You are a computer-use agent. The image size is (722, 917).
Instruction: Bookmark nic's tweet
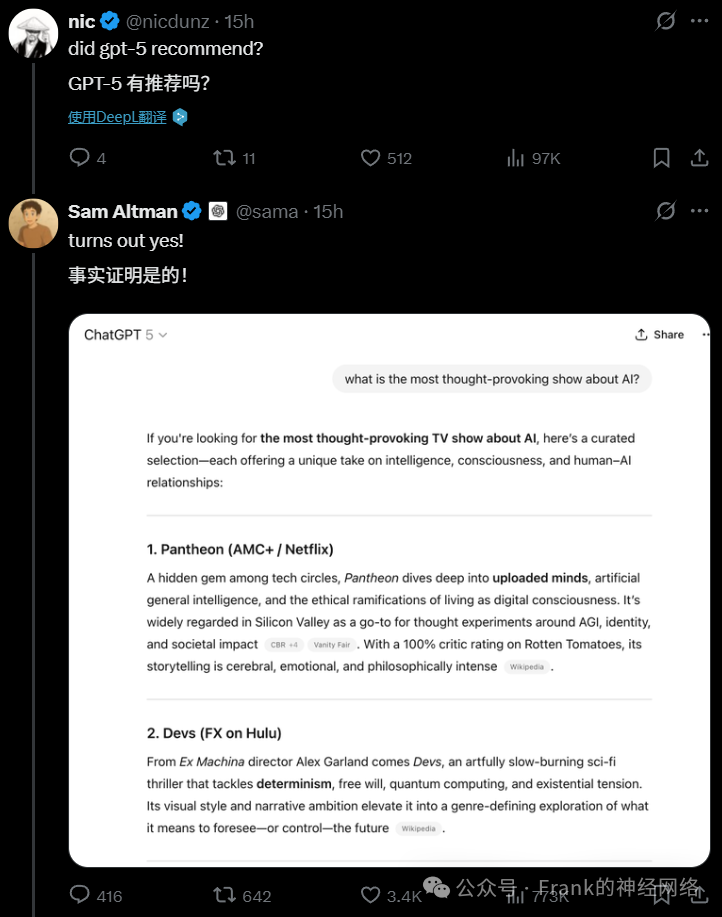click(661, 157)
